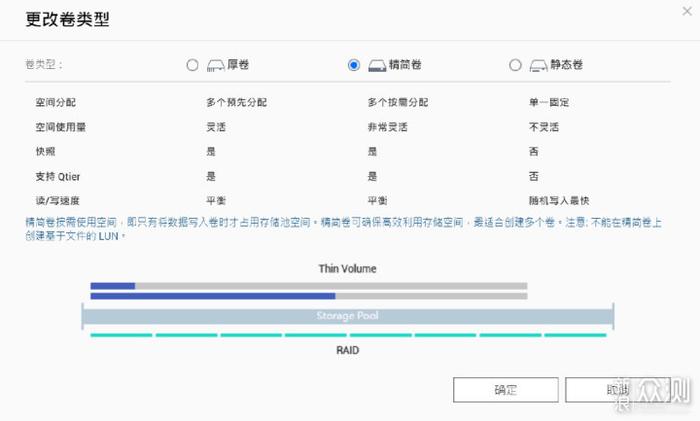Confirm with the 确定 button

[x=506, y=390]
